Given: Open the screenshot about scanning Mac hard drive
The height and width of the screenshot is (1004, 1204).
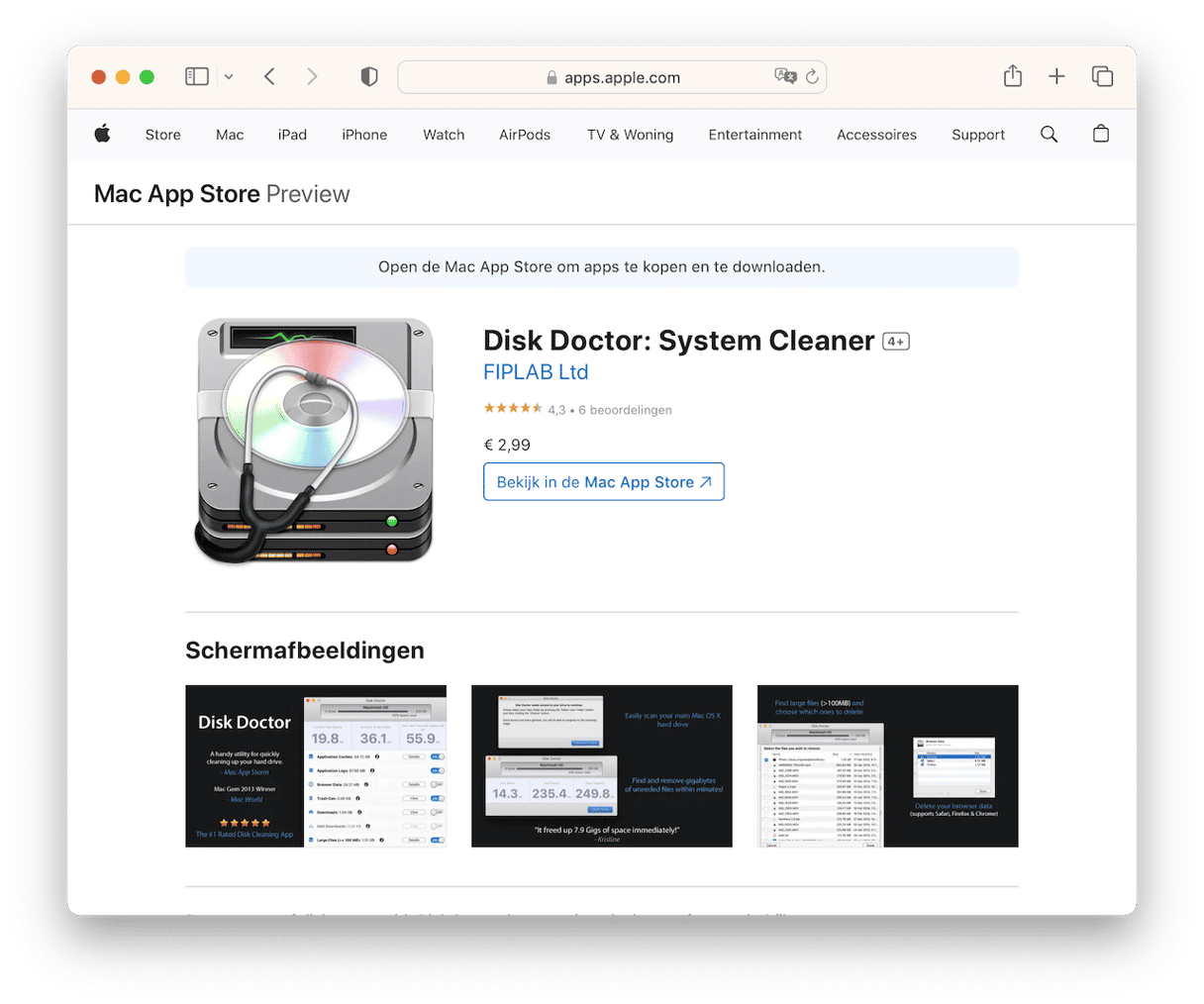Looking at the screenshot, I should [x=602, y=765].
